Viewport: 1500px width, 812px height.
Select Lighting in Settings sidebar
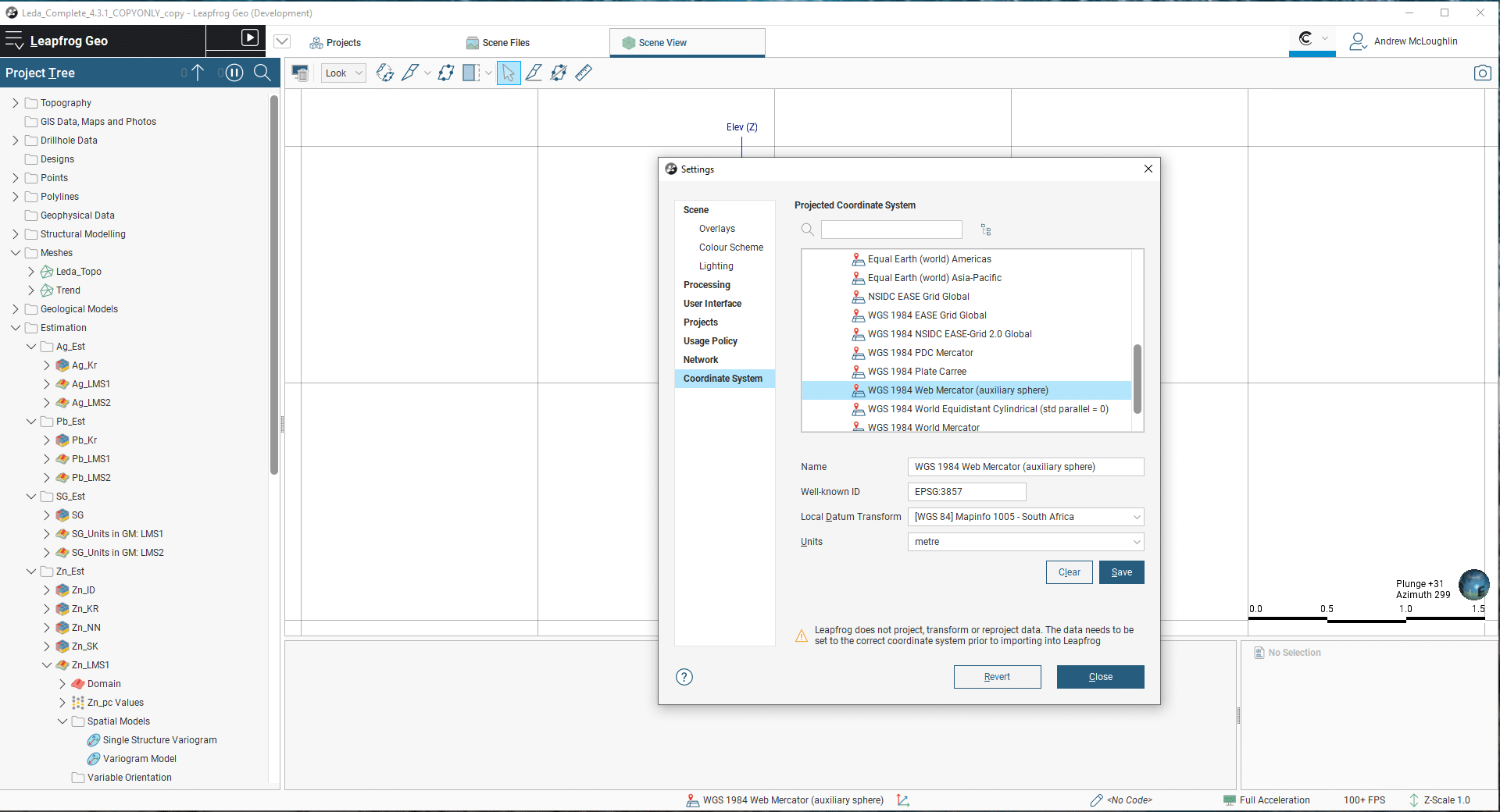click(x=716, y=266)
